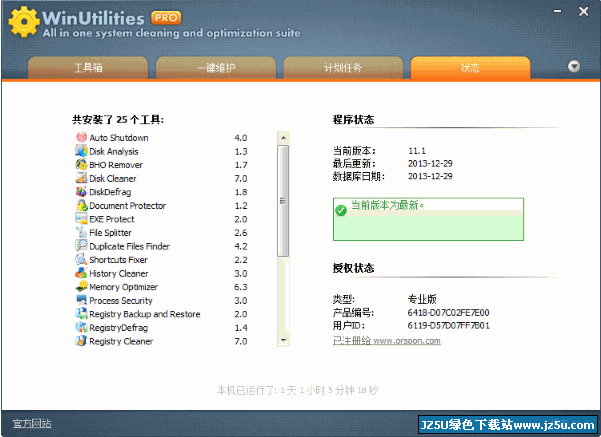Click the Disk Analysis icon

pyautogui.click(x=81, y=151)
